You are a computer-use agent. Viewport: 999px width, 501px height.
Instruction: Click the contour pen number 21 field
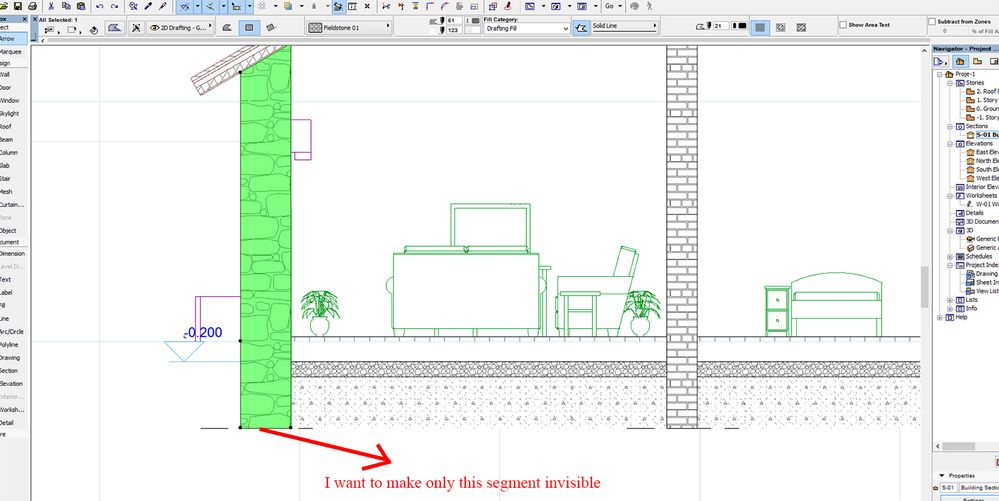click(x=721, y=25)
